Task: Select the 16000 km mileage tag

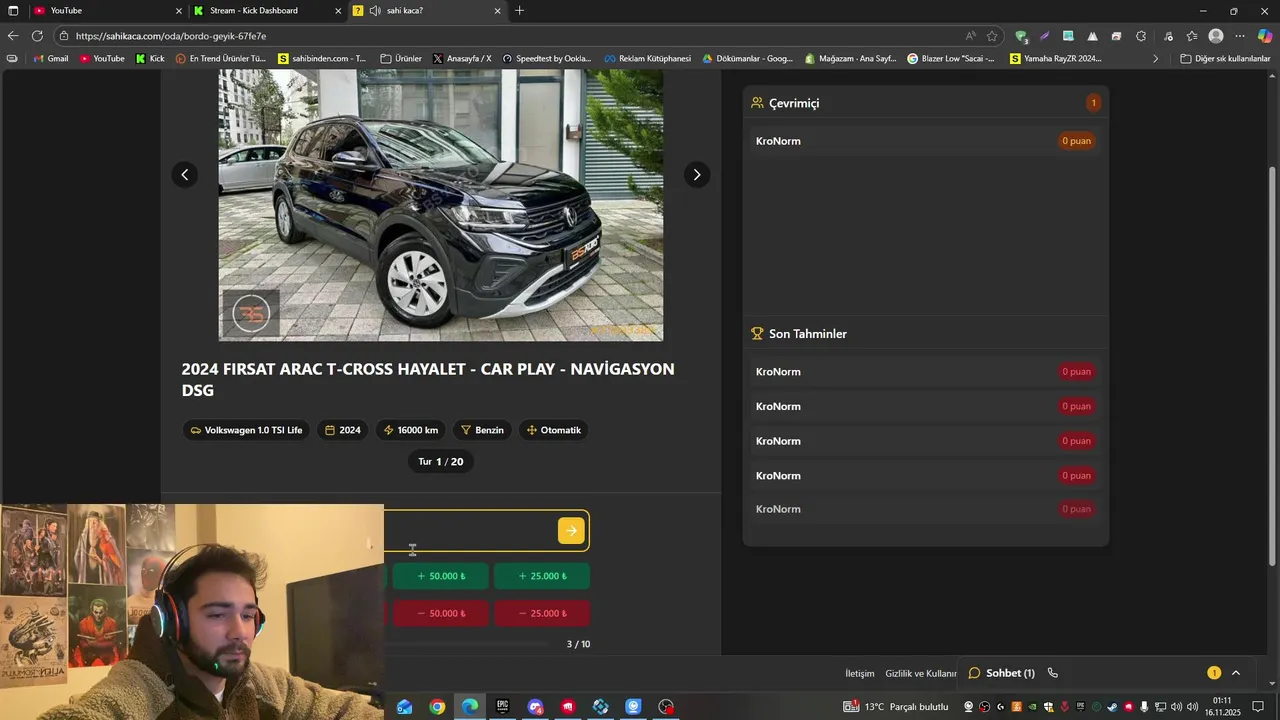Action: tap(411, 430)
